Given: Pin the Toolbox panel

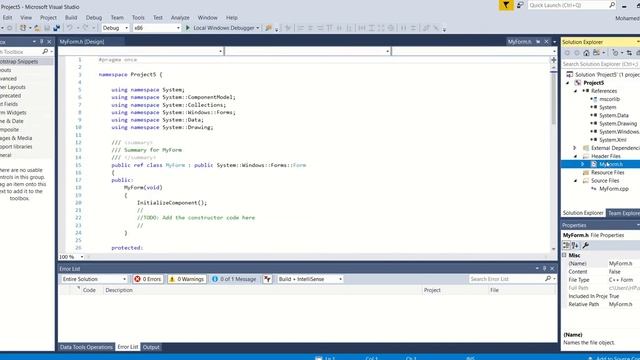Looking at the screenshot, I should 41,42.
